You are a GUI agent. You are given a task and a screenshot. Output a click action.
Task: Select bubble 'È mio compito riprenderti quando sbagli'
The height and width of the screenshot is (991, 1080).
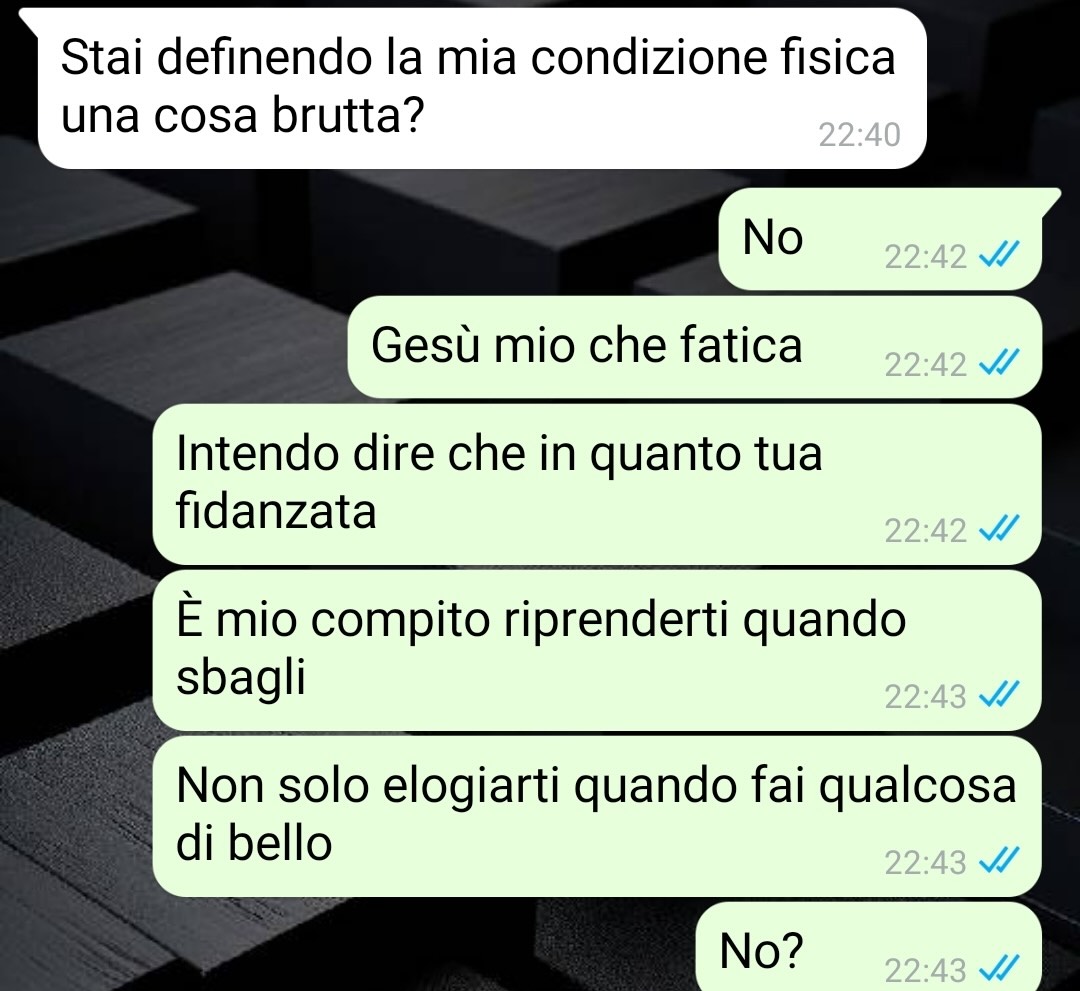click(596, 651)
